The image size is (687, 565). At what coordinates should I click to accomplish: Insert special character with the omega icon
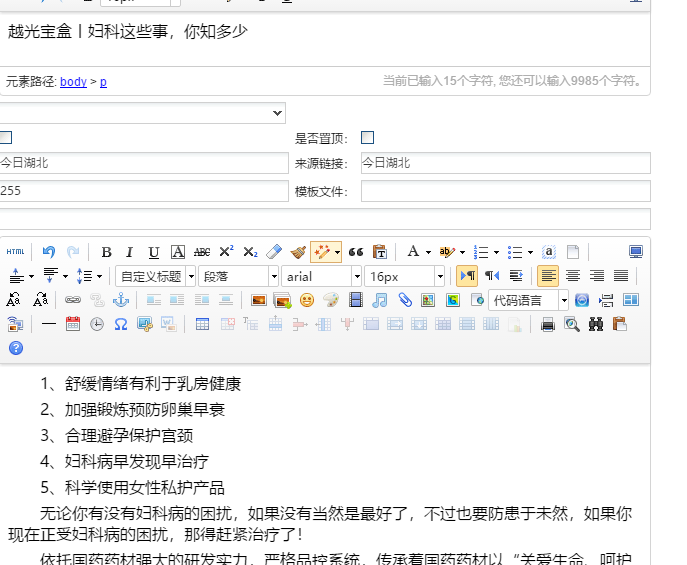pos(121,324)
